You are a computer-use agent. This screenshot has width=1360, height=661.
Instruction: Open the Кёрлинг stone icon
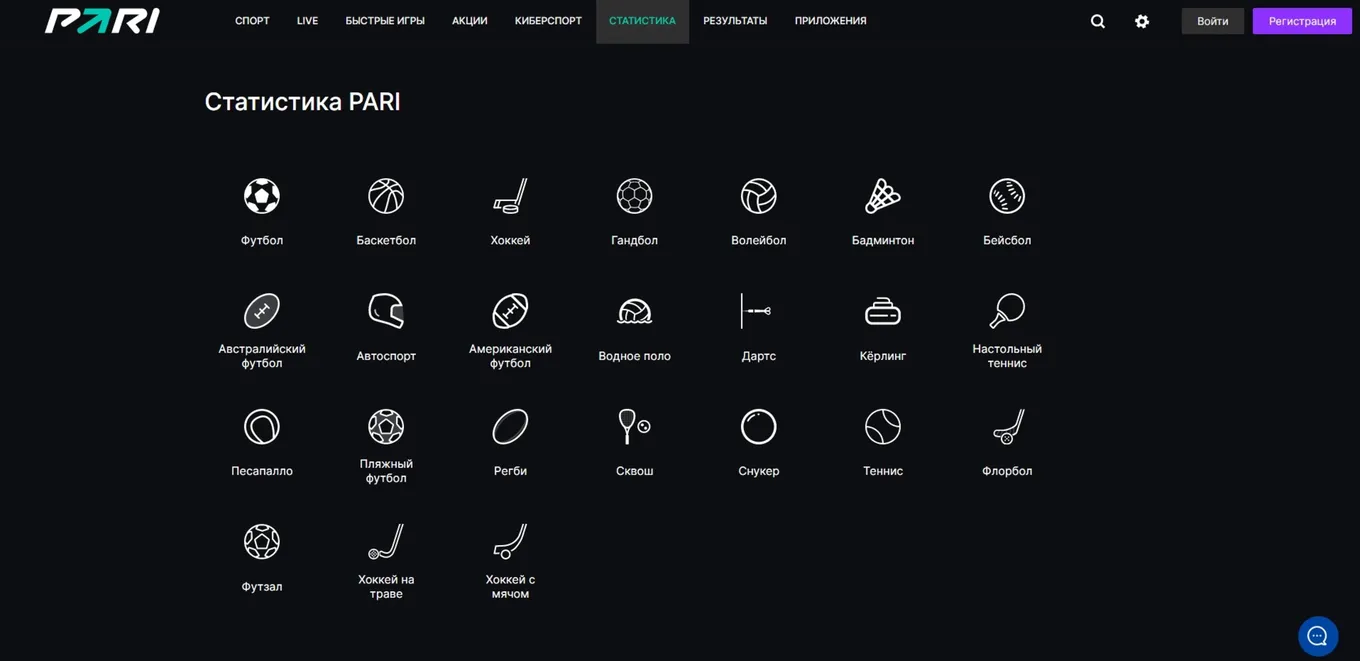(x=883, y=311)
